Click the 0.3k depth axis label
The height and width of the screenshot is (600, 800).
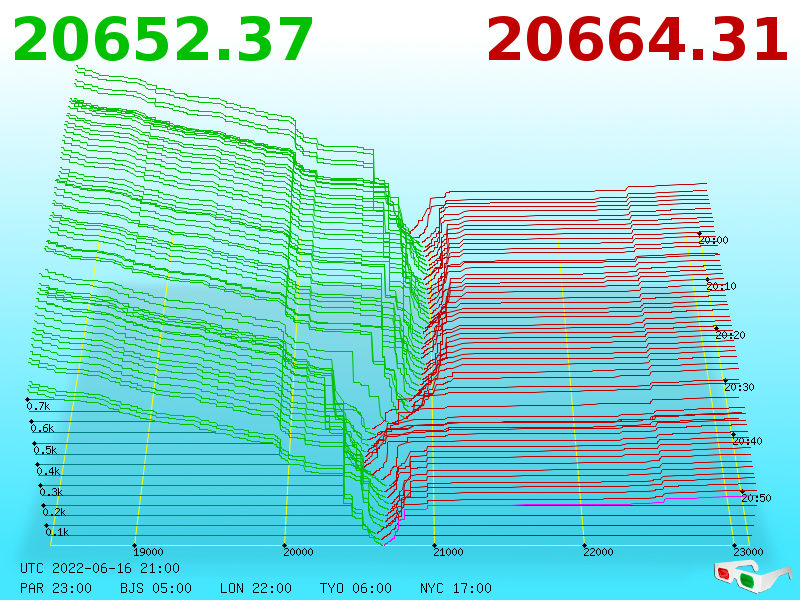point(51,492)
